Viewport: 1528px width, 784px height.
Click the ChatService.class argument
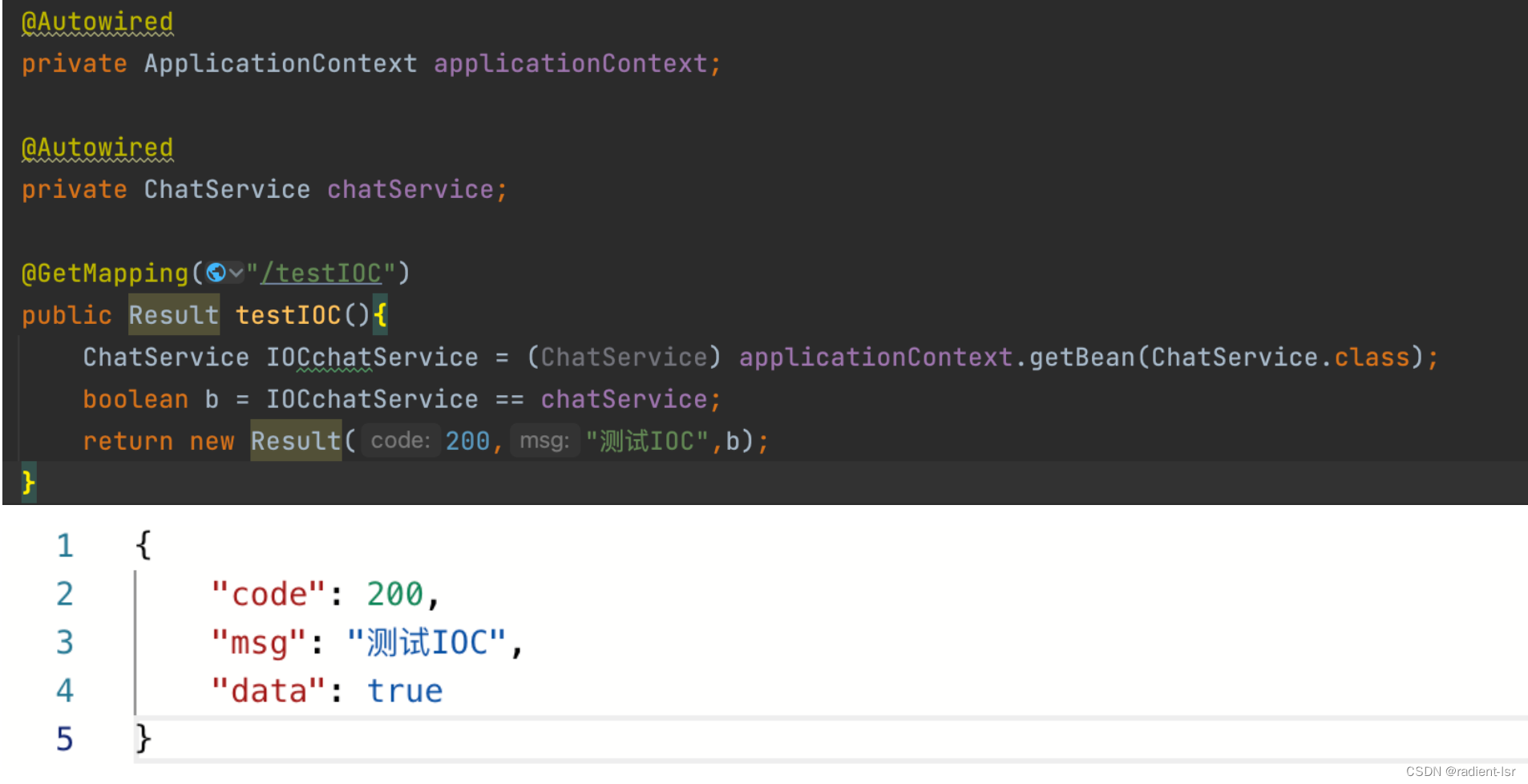[x=1280, y=357]
